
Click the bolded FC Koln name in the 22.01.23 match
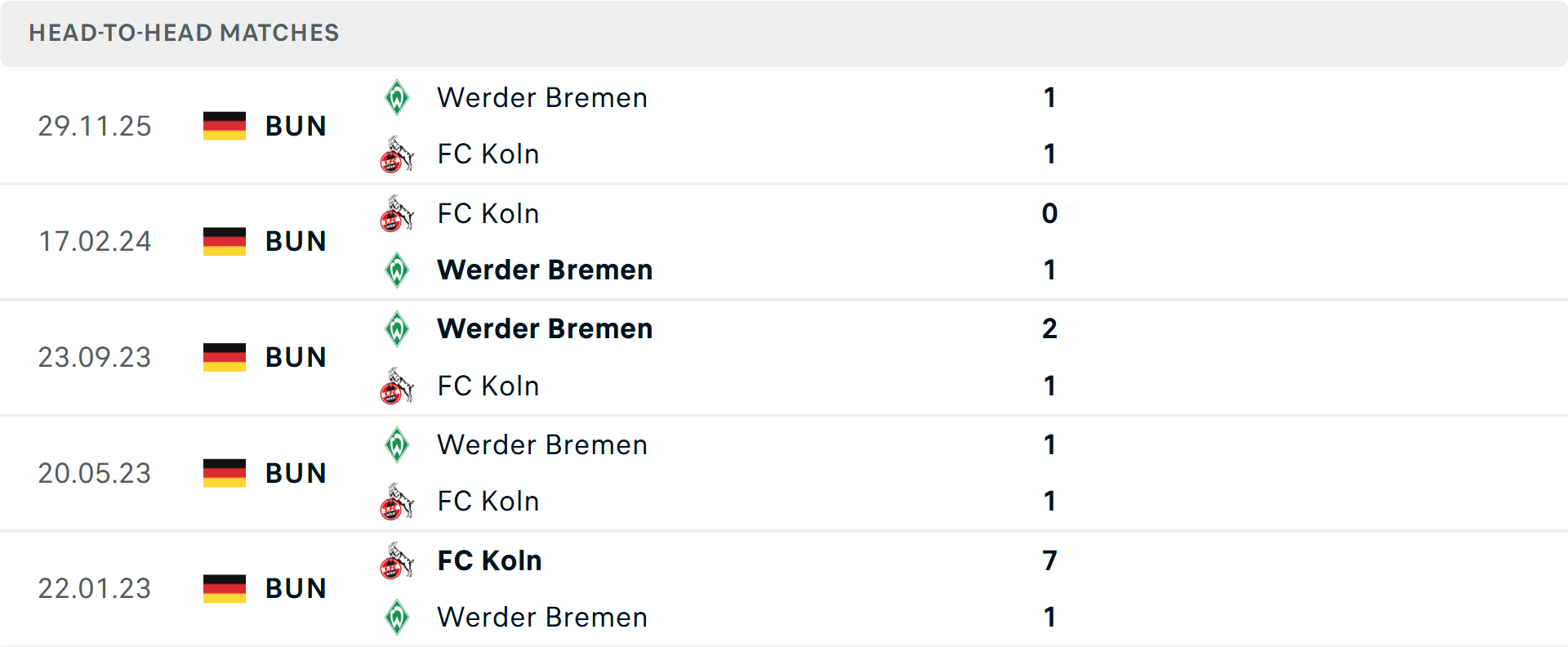[489, 561]
